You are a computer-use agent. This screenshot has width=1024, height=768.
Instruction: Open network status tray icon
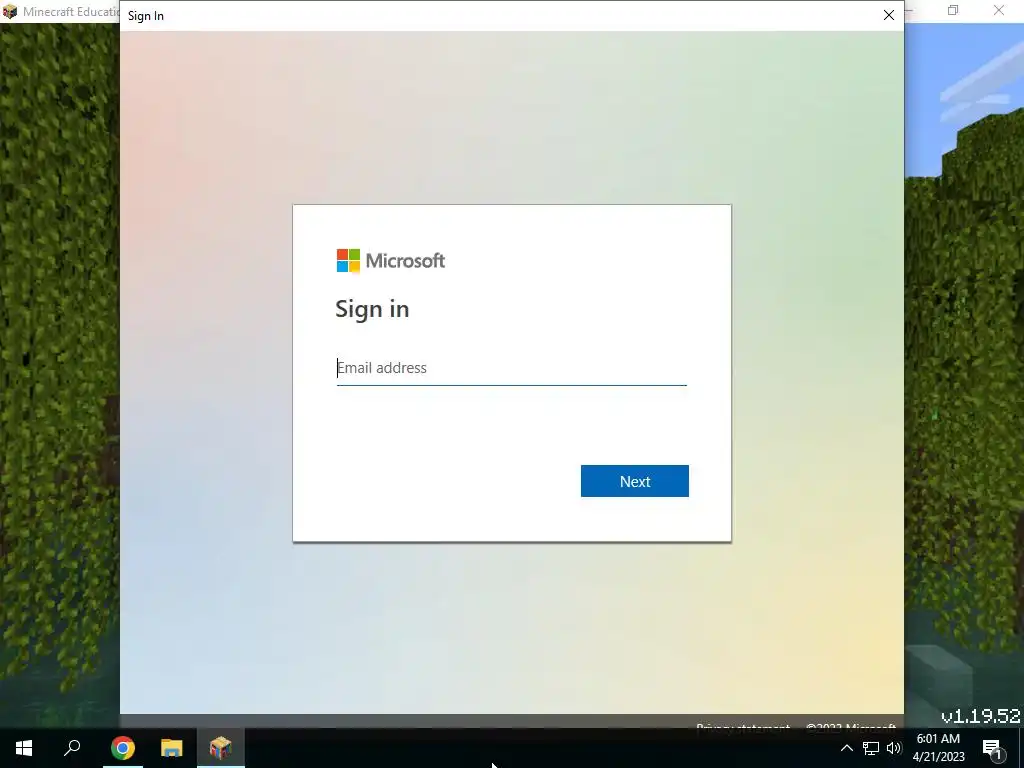[871, 748]
